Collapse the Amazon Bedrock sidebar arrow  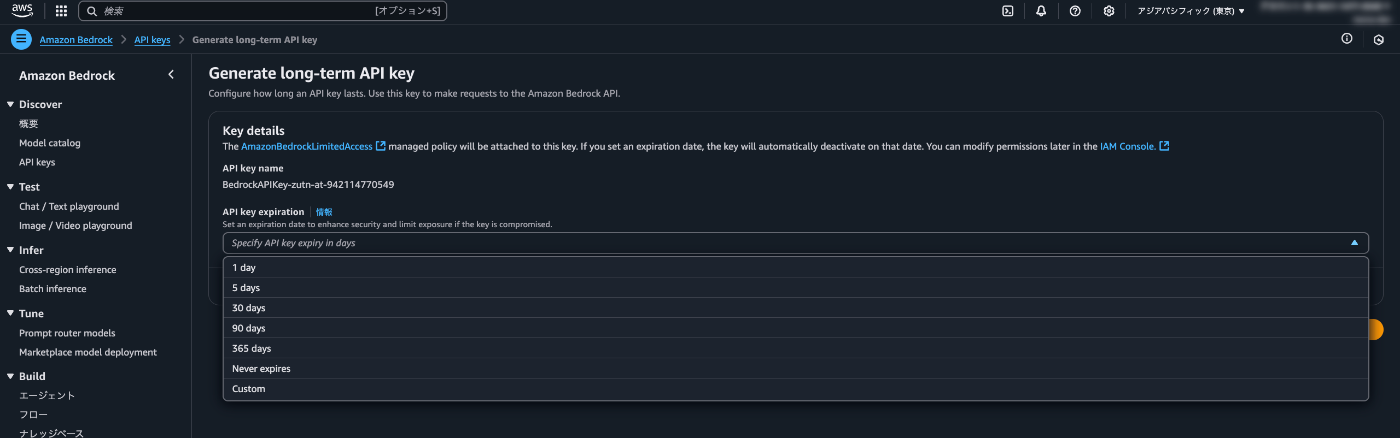click(x=171, y=75)
